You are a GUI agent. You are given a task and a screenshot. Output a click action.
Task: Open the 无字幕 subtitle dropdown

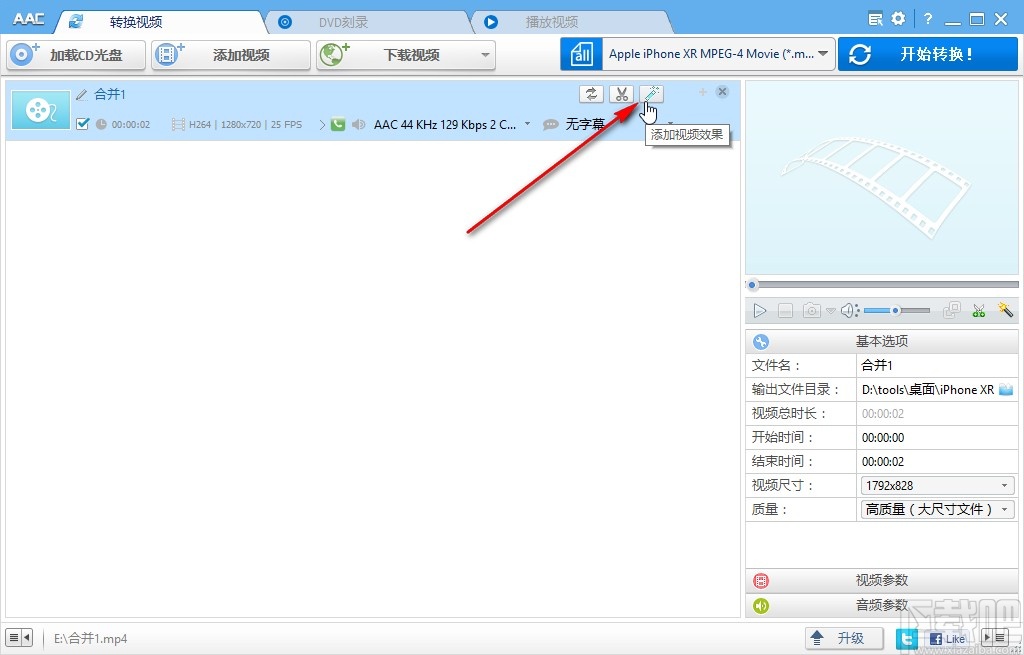click(x=585, y=124)
